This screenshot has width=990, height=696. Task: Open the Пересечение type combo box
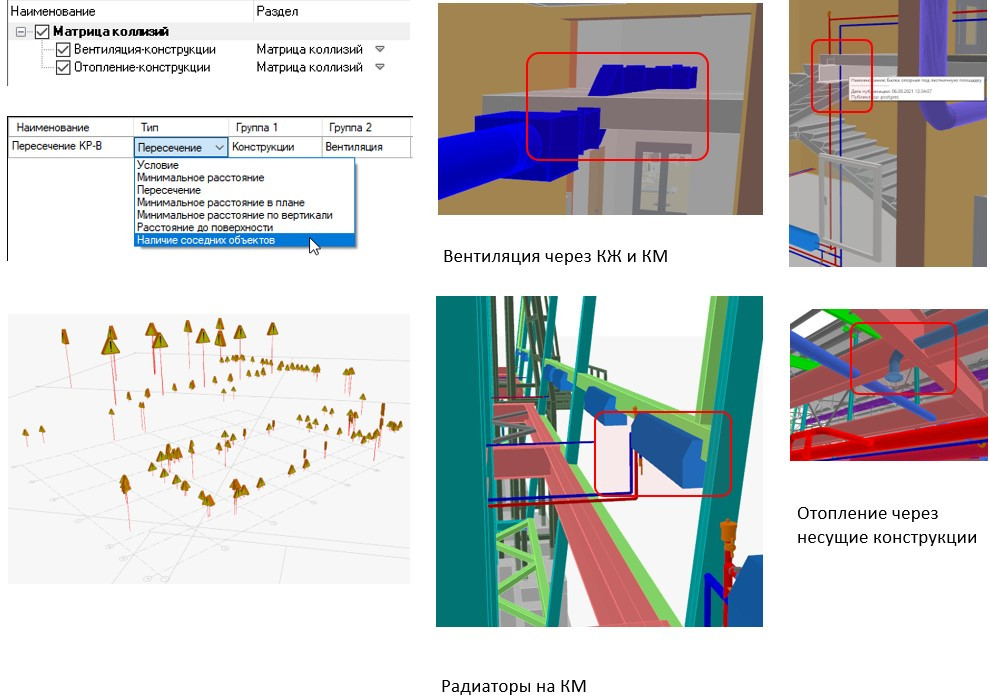pyautogui.click(x=181, y=147)
